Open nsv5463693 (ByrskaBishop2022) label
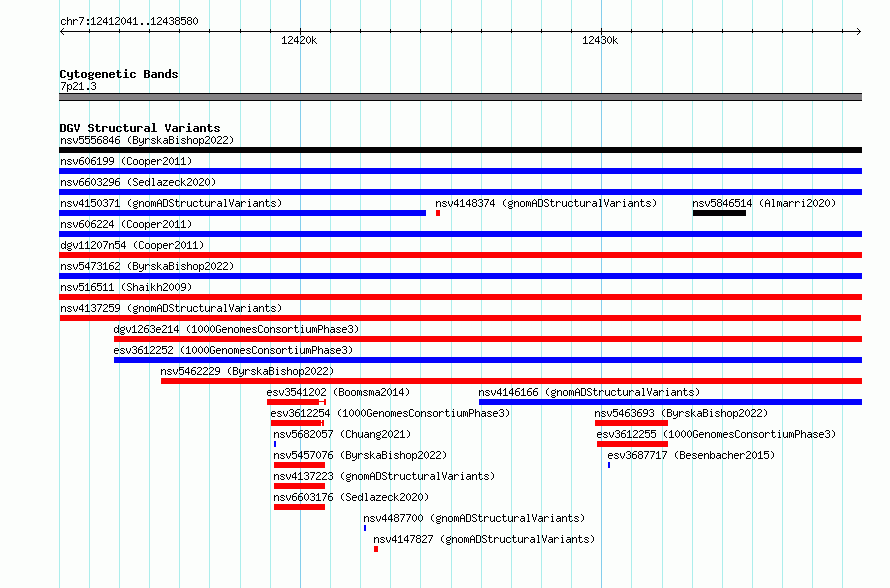Image resolution: width=890 pixels, height=588 pixels. (681, 413)
